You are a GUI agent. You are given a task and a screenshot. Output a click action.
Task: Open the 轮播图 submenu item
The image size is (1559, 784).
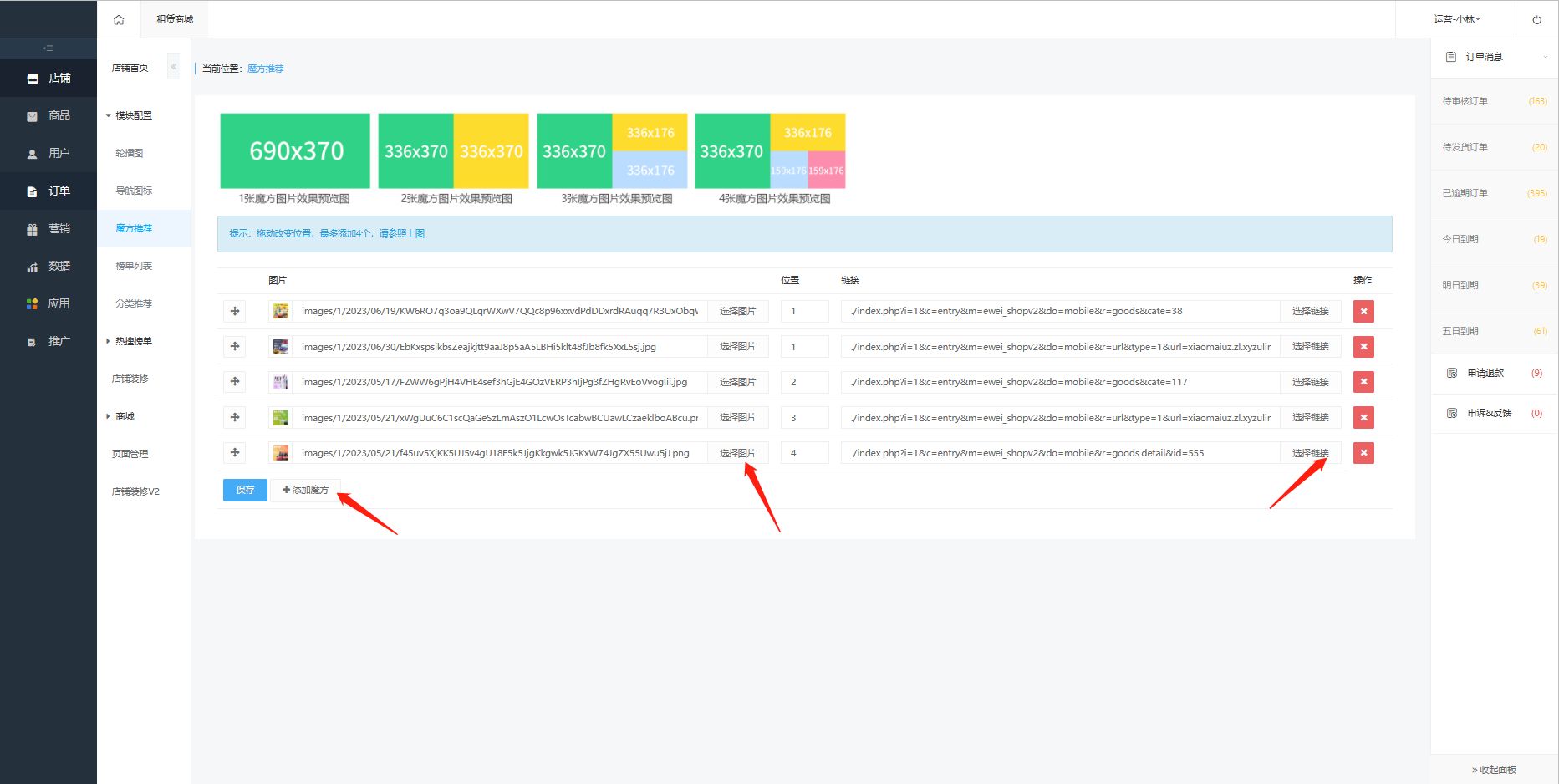click(130, 153)
